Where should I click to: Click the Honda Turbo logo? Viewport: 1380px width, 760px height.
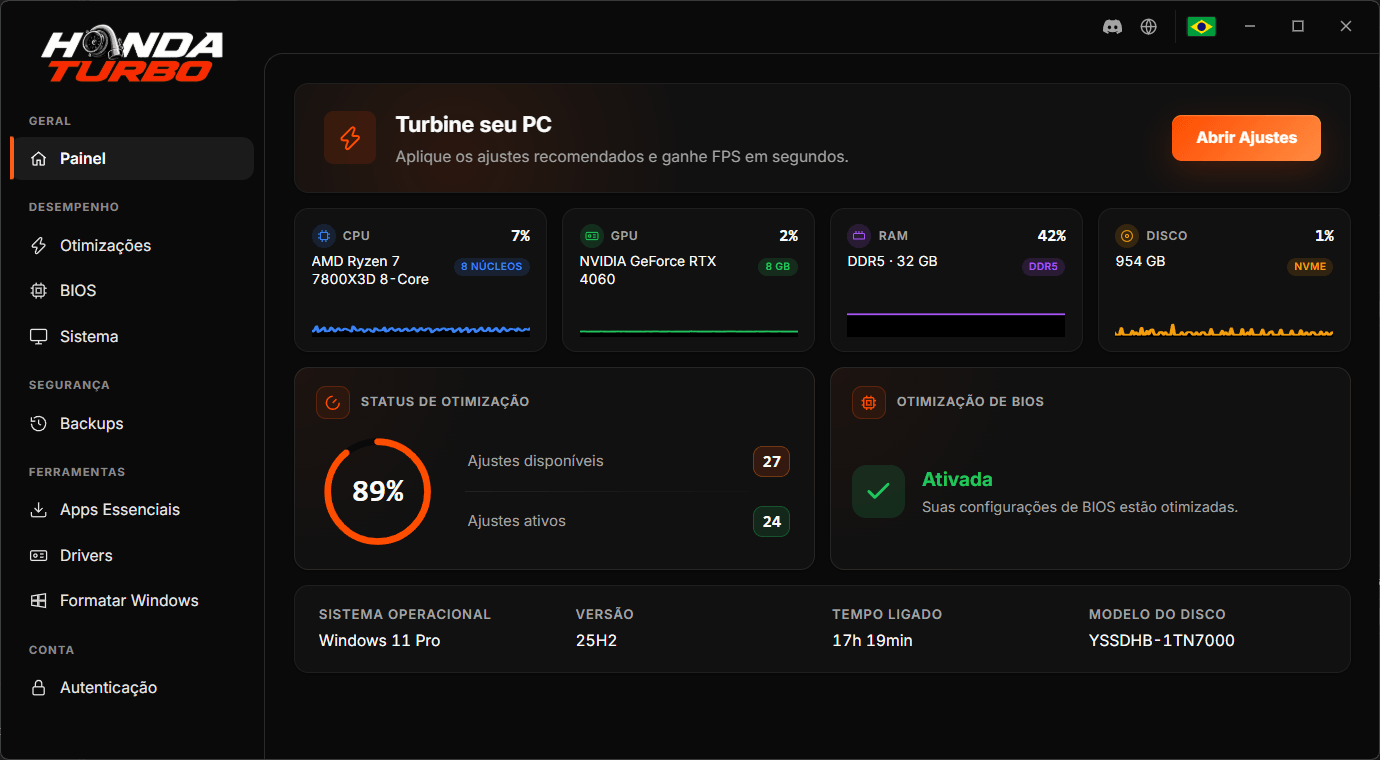132,56
